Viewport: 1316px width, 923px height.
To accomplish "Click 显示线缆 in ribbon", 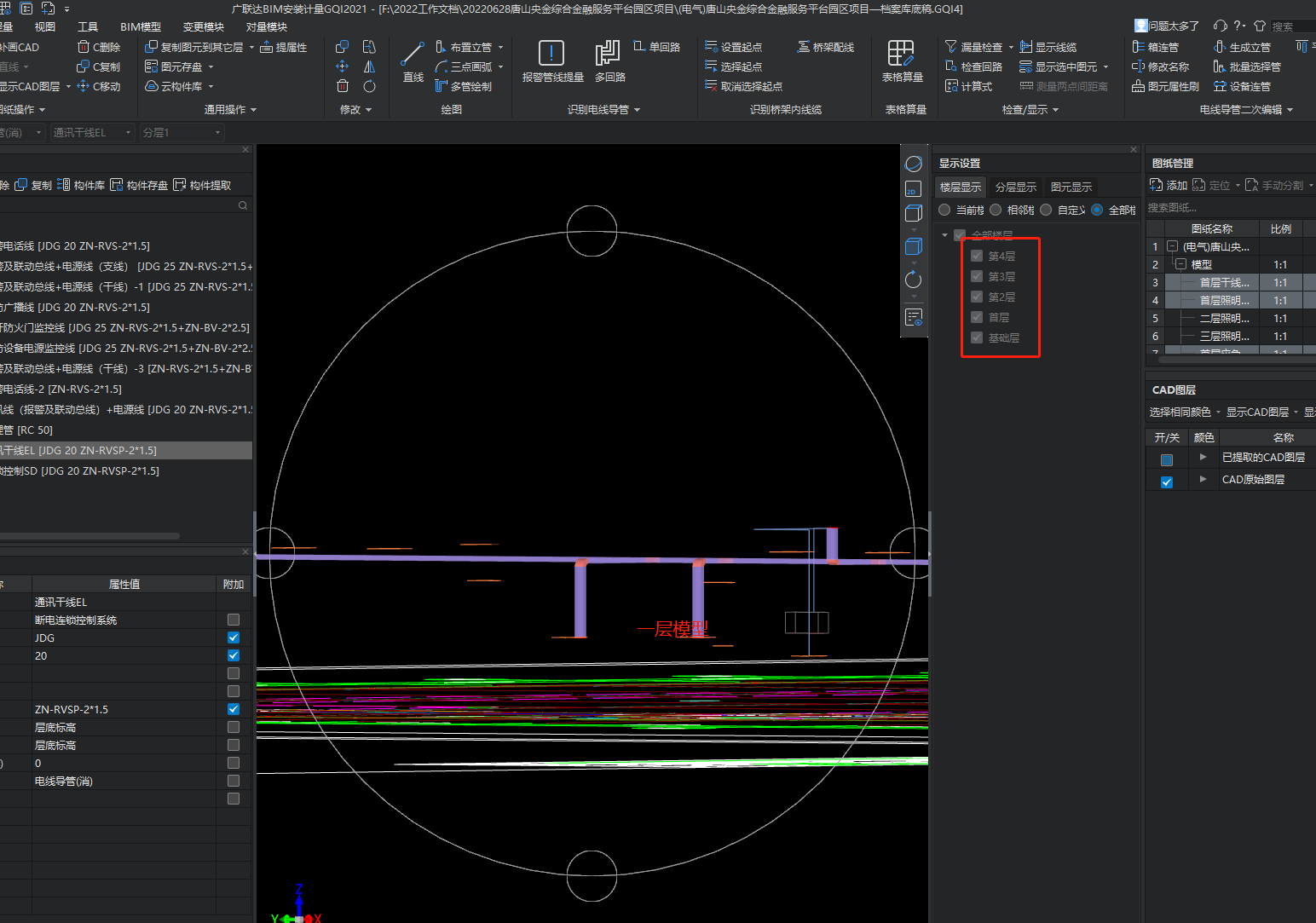I will (1048, 47).
